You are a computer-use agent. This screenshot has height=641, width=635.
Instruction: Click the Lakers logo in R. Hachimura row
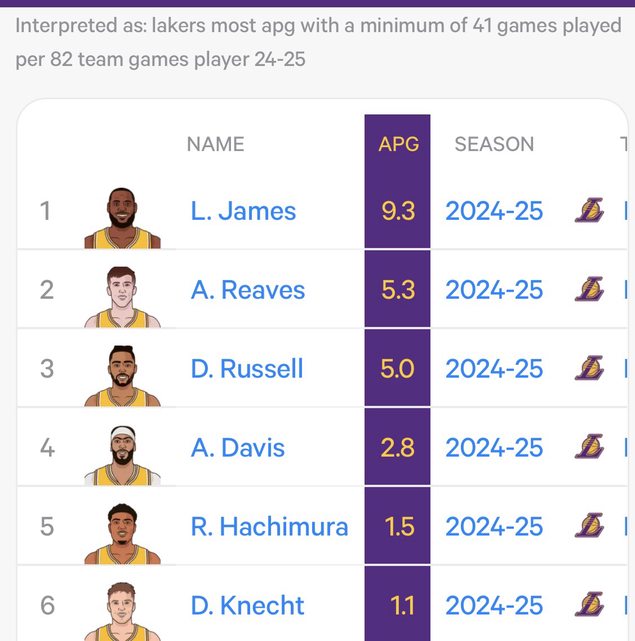tap(589, 526)
